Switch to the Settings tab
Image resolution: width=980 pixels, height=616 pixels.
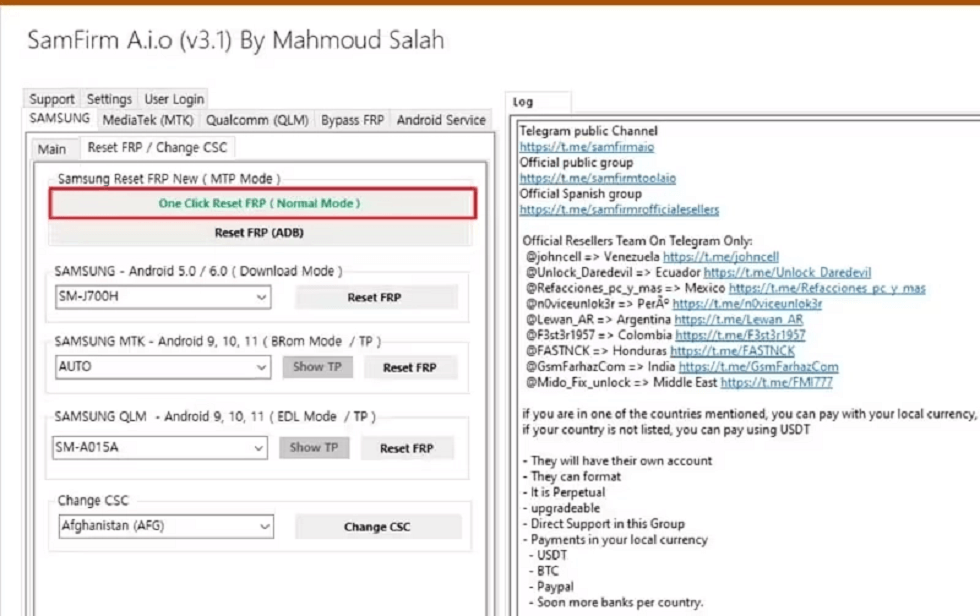(109, 99)
